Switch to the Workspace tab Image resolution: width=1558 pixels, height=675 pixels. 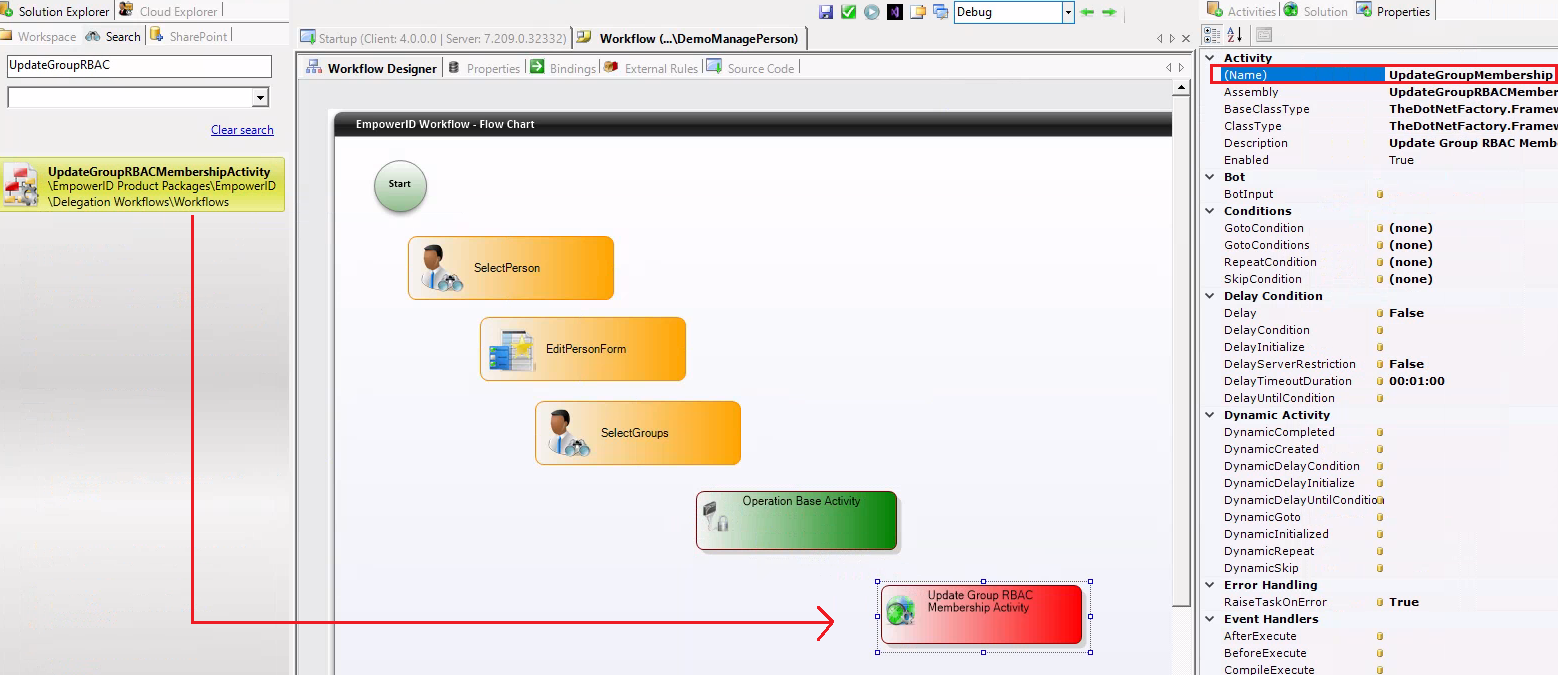[39, 36]
